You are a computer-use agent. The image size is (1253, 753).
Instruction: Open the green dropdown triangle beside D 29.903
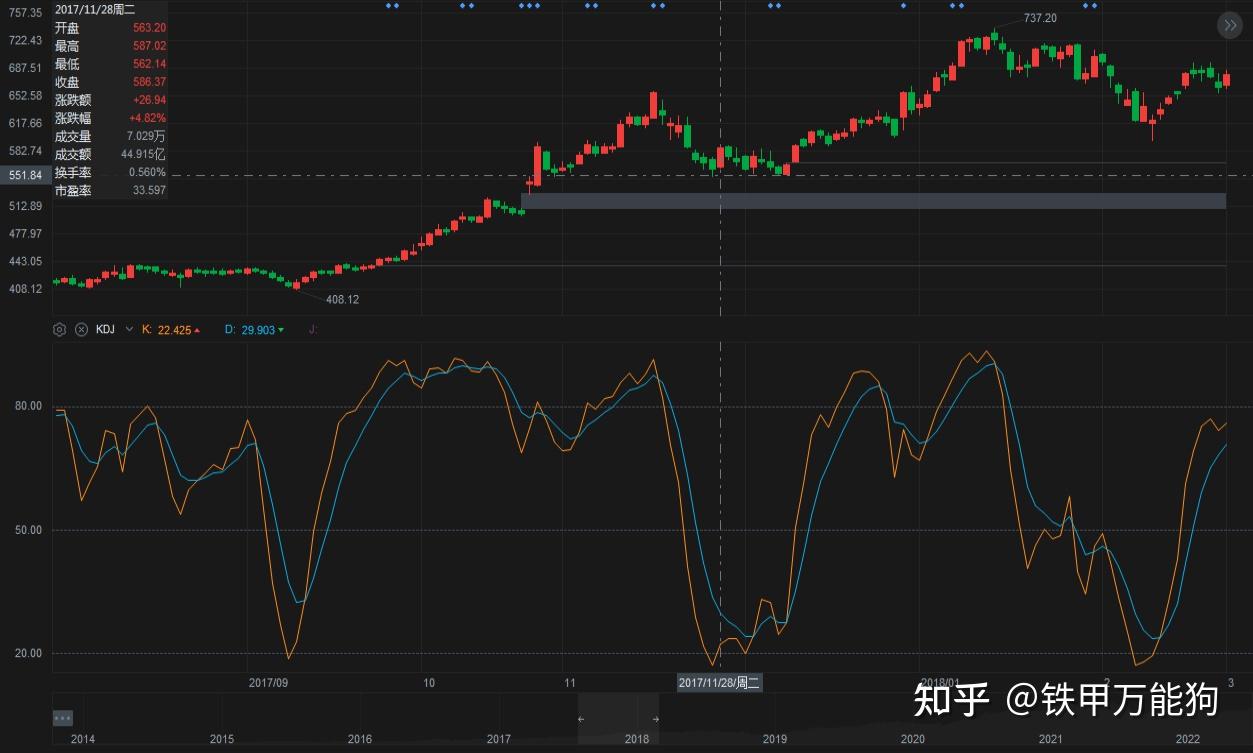[282, 329]
